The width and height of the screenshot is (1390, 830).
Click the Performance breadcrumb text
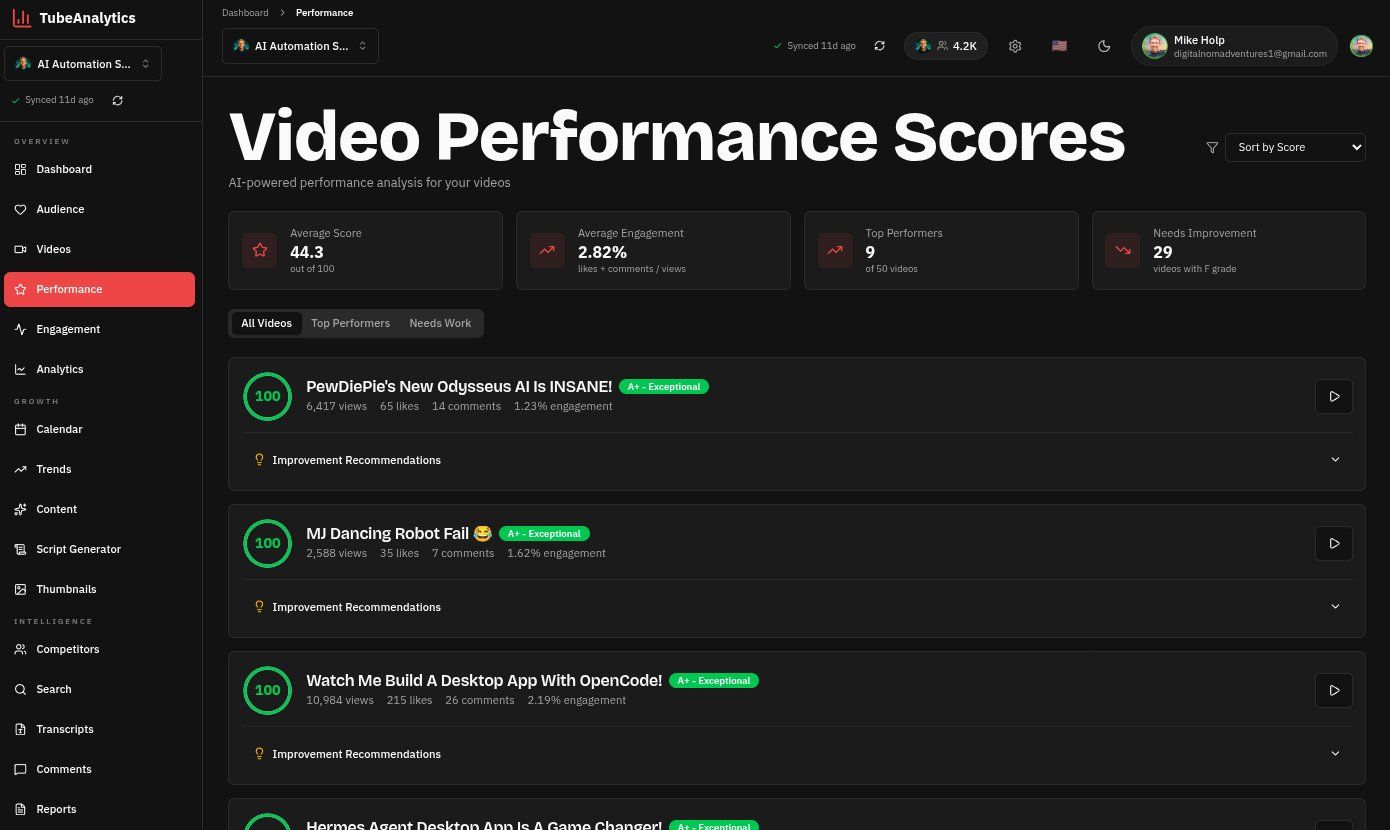pos(324,13)
